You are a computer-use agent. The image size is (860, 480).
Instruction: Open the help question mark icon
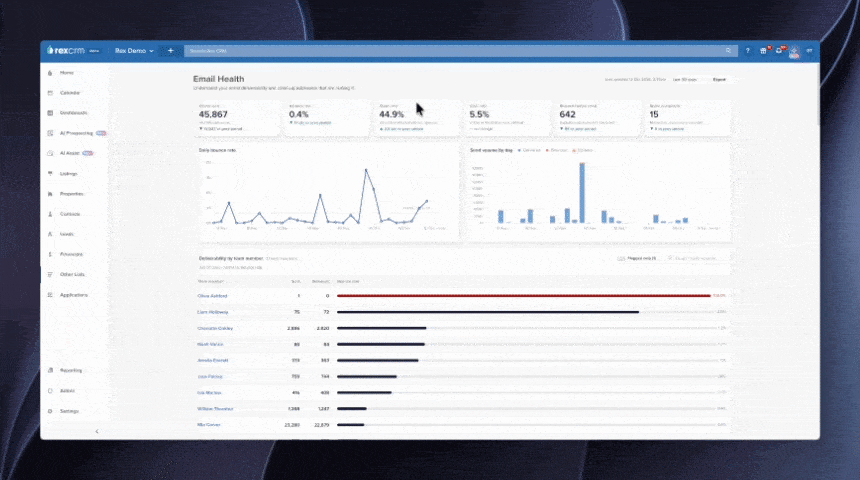pos(748,50)
